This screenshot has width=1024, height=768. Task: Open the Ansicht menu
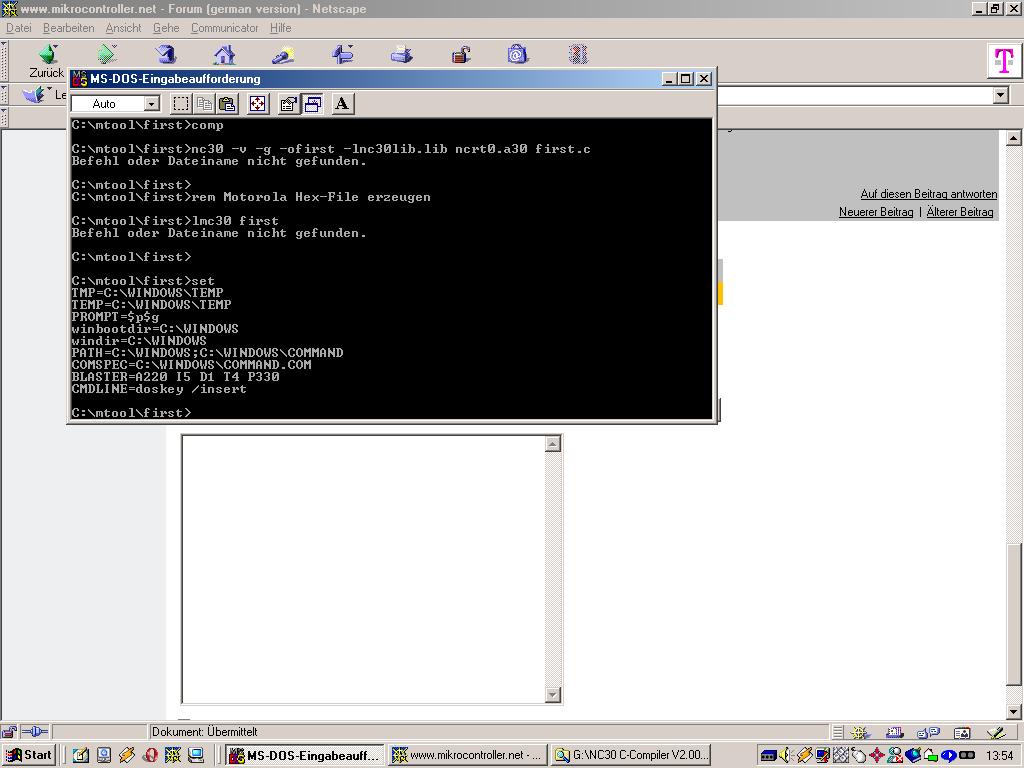(123, 28)
